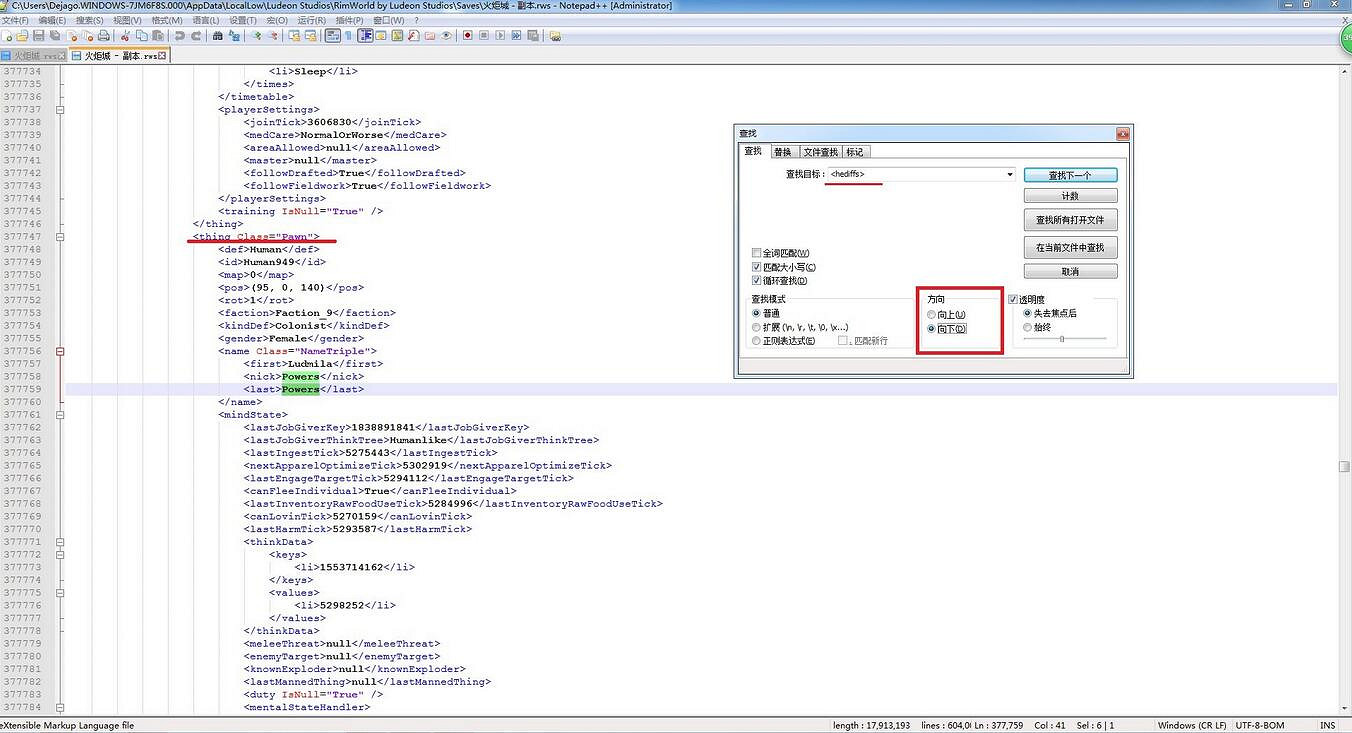The image size is (1352, 733).
Task: Adjust the 透明度 transparency slider
Action: [1062, 339]
